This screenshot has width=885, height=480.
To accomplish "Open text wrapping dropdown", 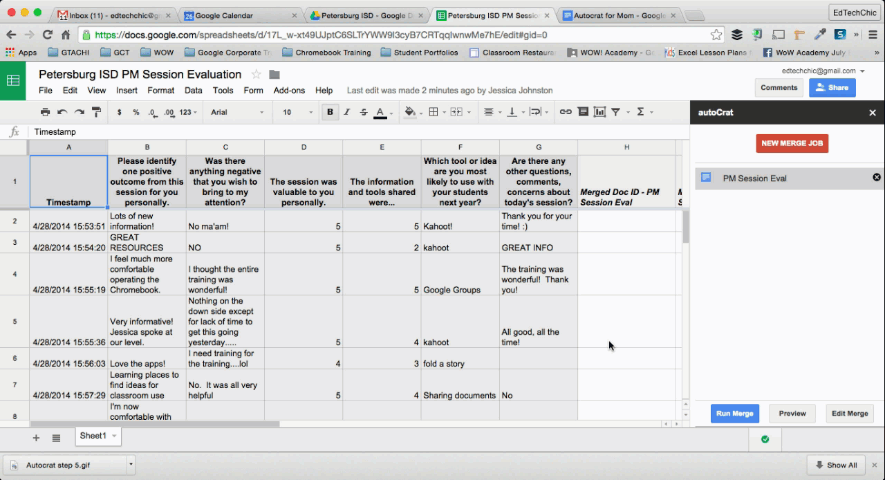I will pyautogui.click(x=538, y=112).
